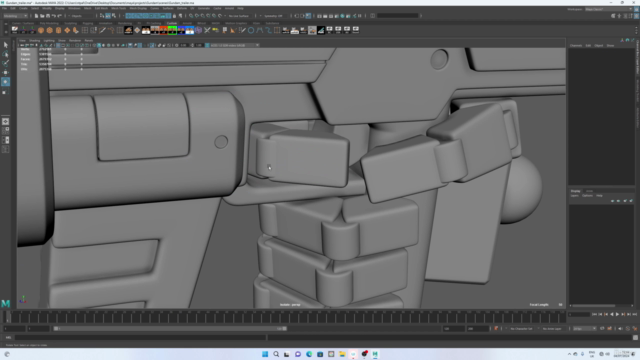
Task: Switch to the Rigging shelf tab
Action: click(x=88, y=23)
